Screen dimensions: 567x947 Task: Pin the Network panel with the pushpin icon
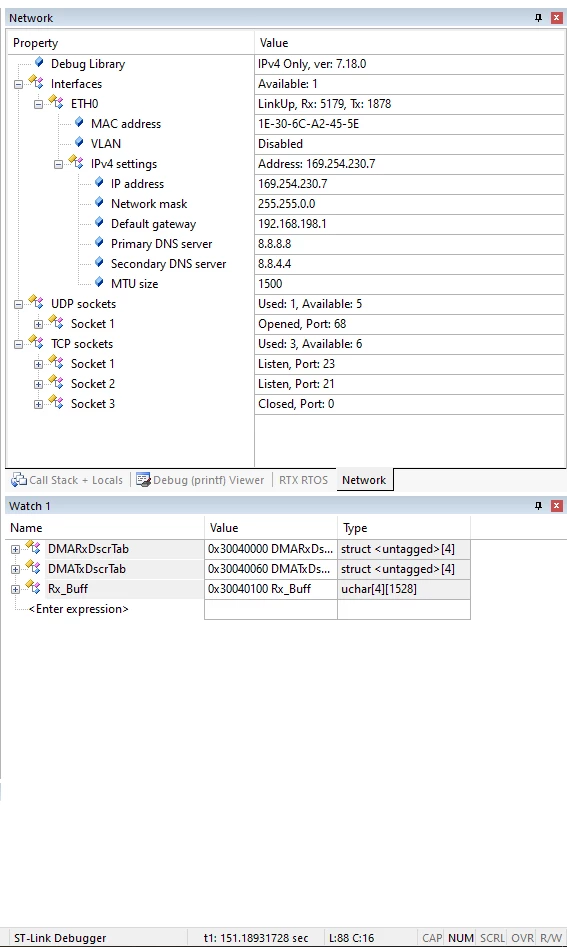point(539,18)
